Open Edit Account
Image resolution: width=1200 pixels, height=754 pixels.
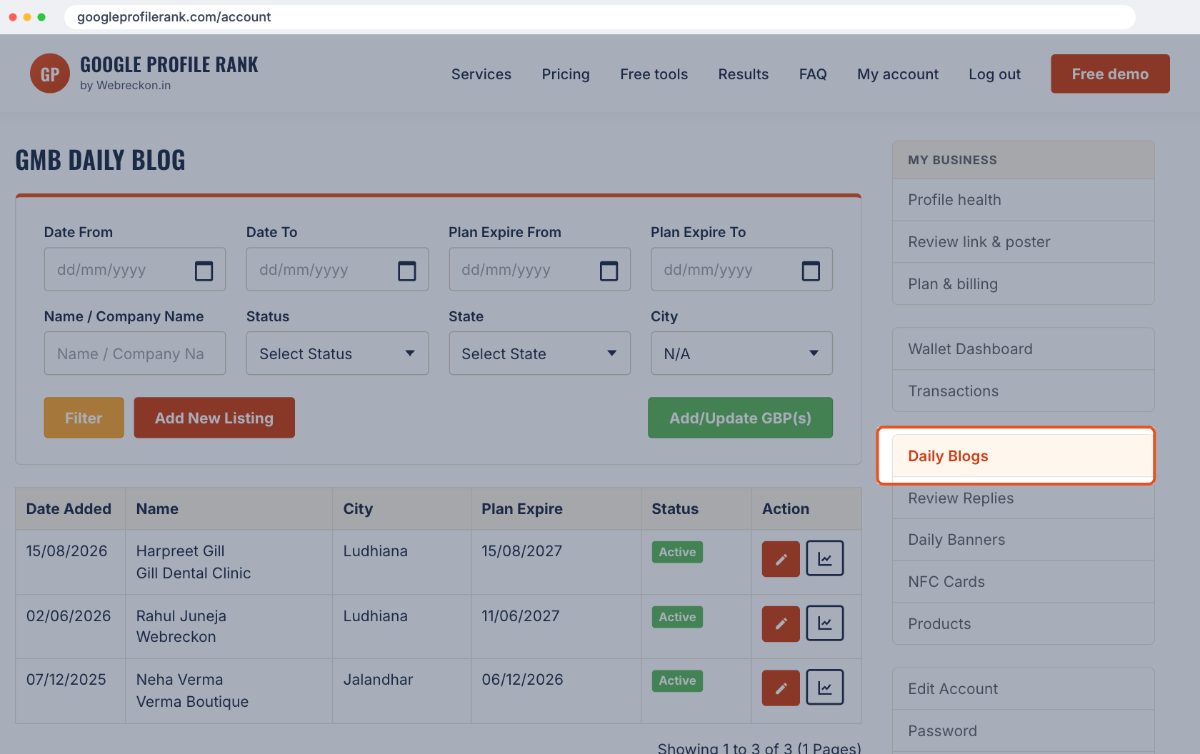pos(1023,689)
